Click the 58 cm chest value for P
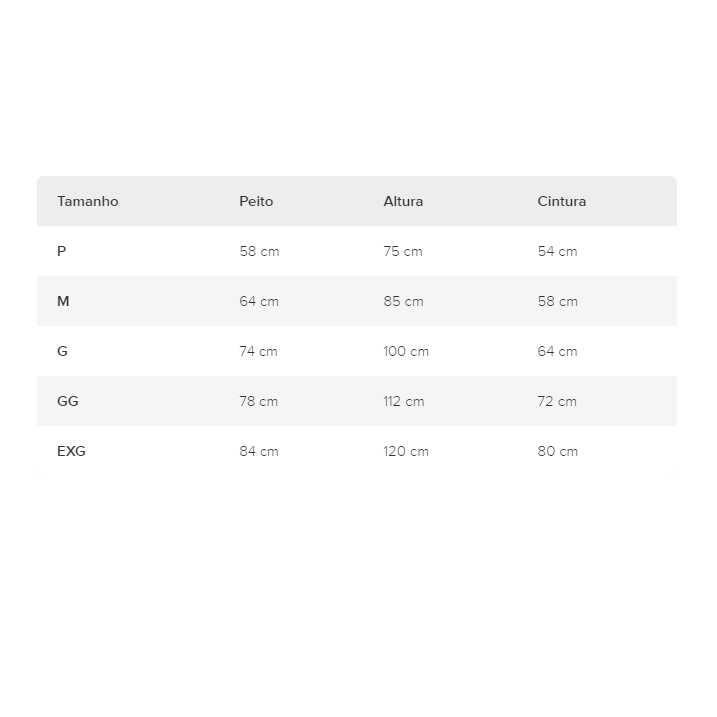The image size is (717, 717). pos(259,251)
